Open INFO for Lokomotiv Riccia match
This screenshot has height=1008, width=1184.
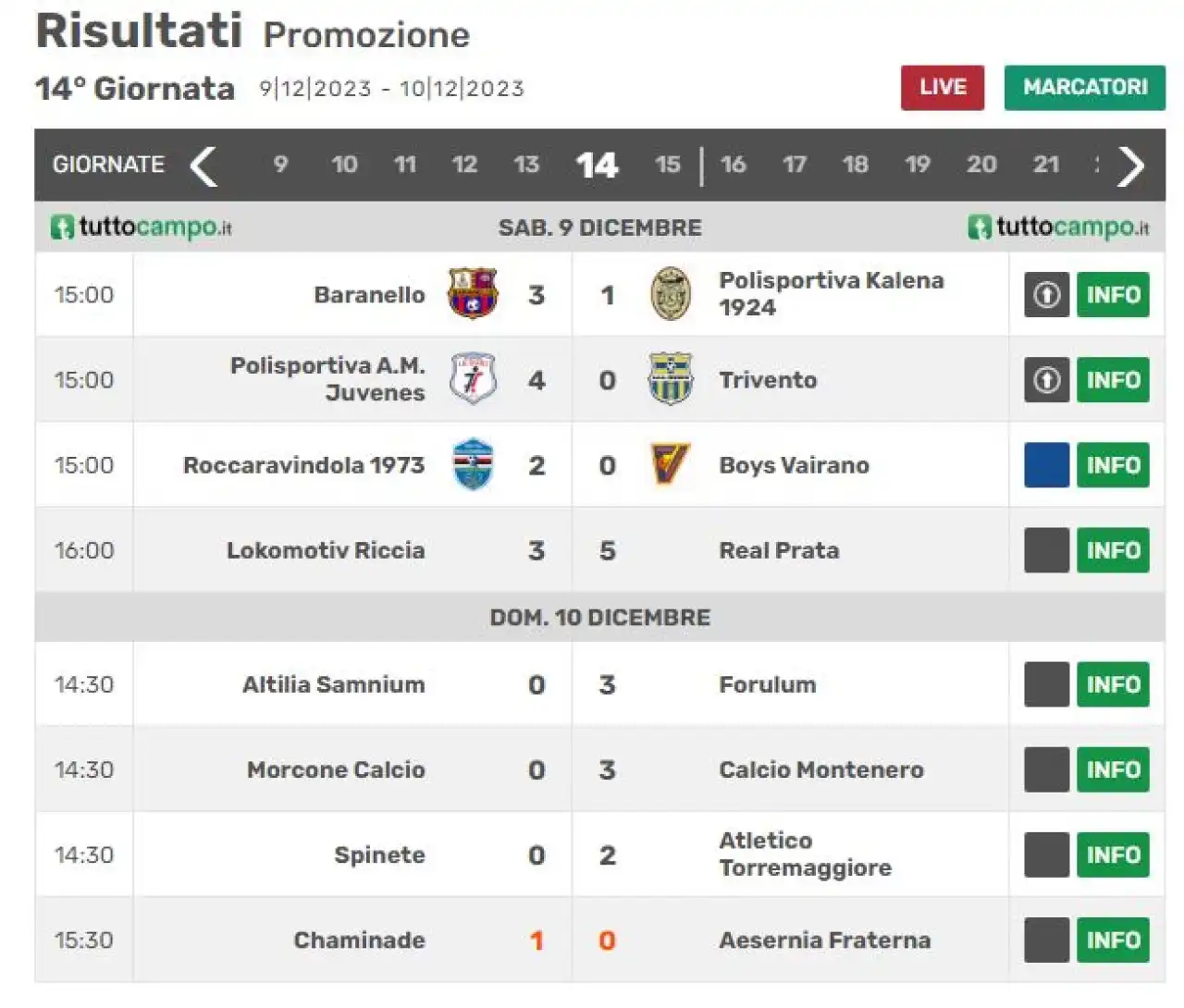[x=1113, y=550]
